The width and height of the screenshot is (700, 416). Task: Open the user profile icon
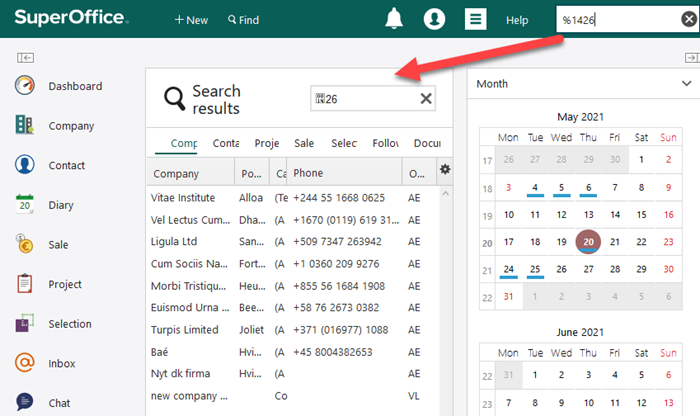point(434,20)
